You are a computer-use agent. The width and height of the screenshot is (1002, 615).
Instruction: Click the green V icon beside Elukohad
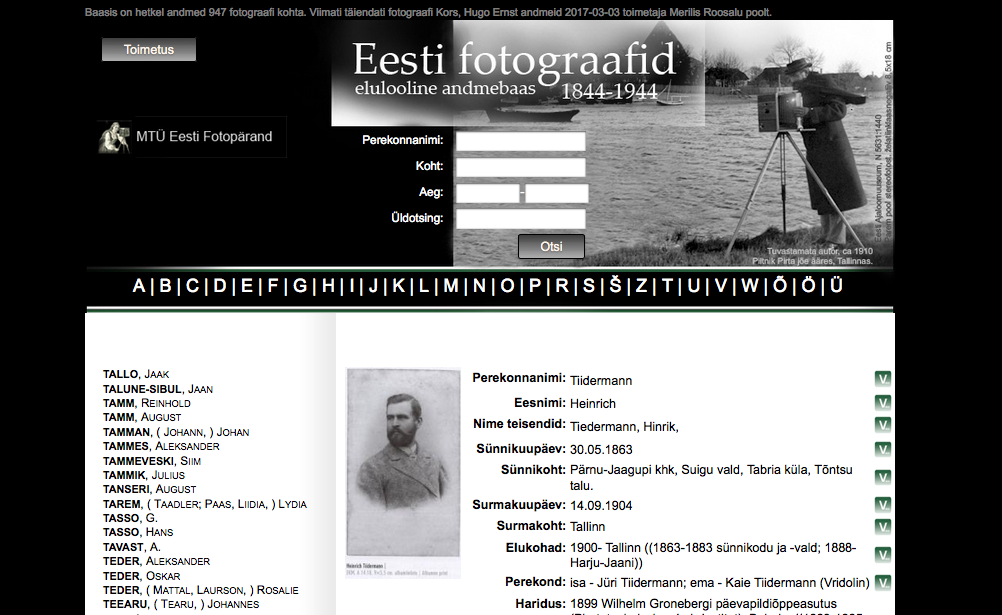point(883,555)
